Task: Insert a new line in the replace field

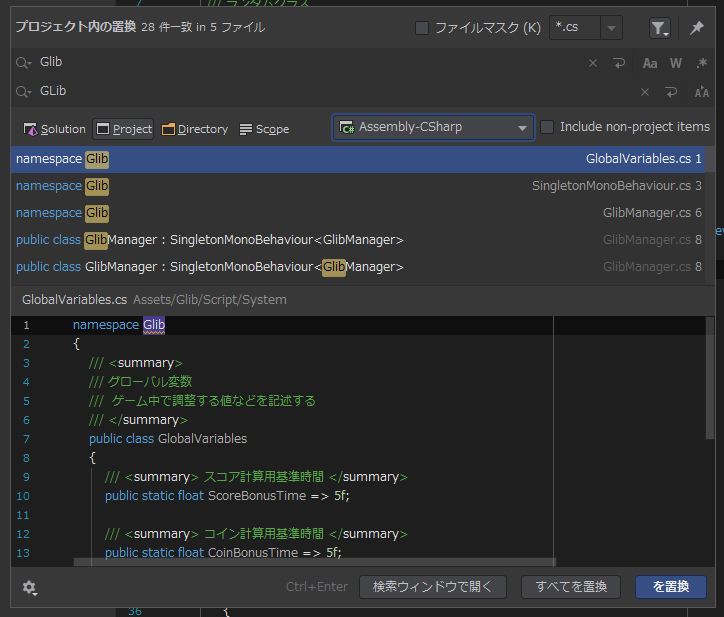Action: point(671,92)
